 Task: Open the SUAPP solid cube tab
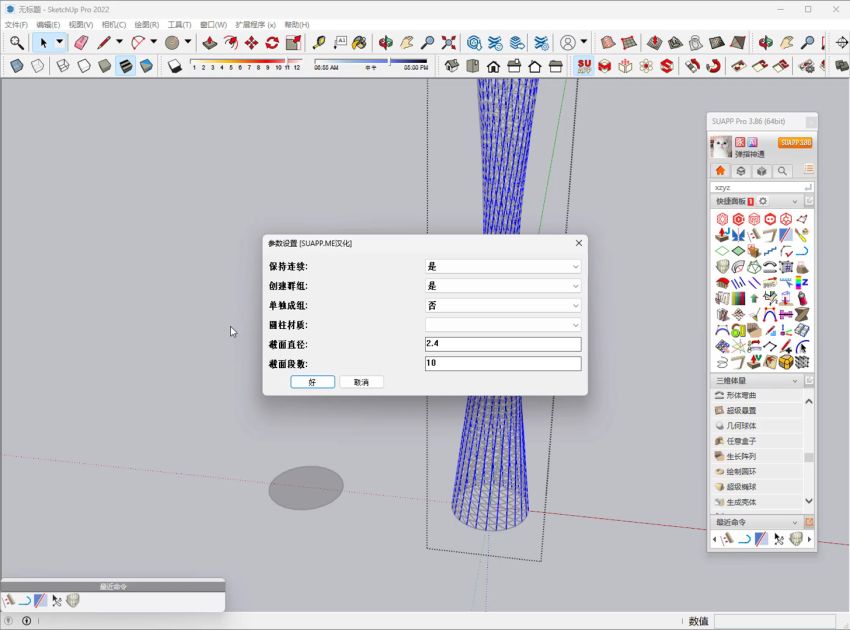coord(762,171)
